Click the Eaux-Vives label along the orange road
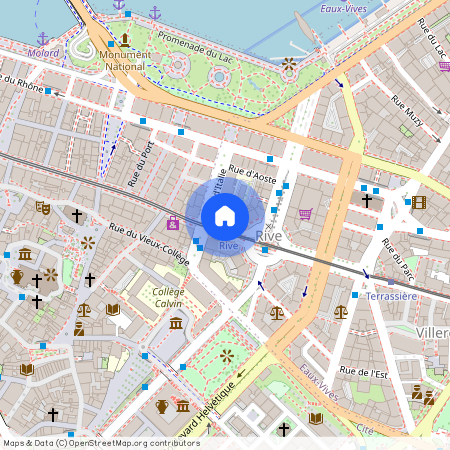Image resolution: width=450 pixels, height=450 pixels. 319,382
